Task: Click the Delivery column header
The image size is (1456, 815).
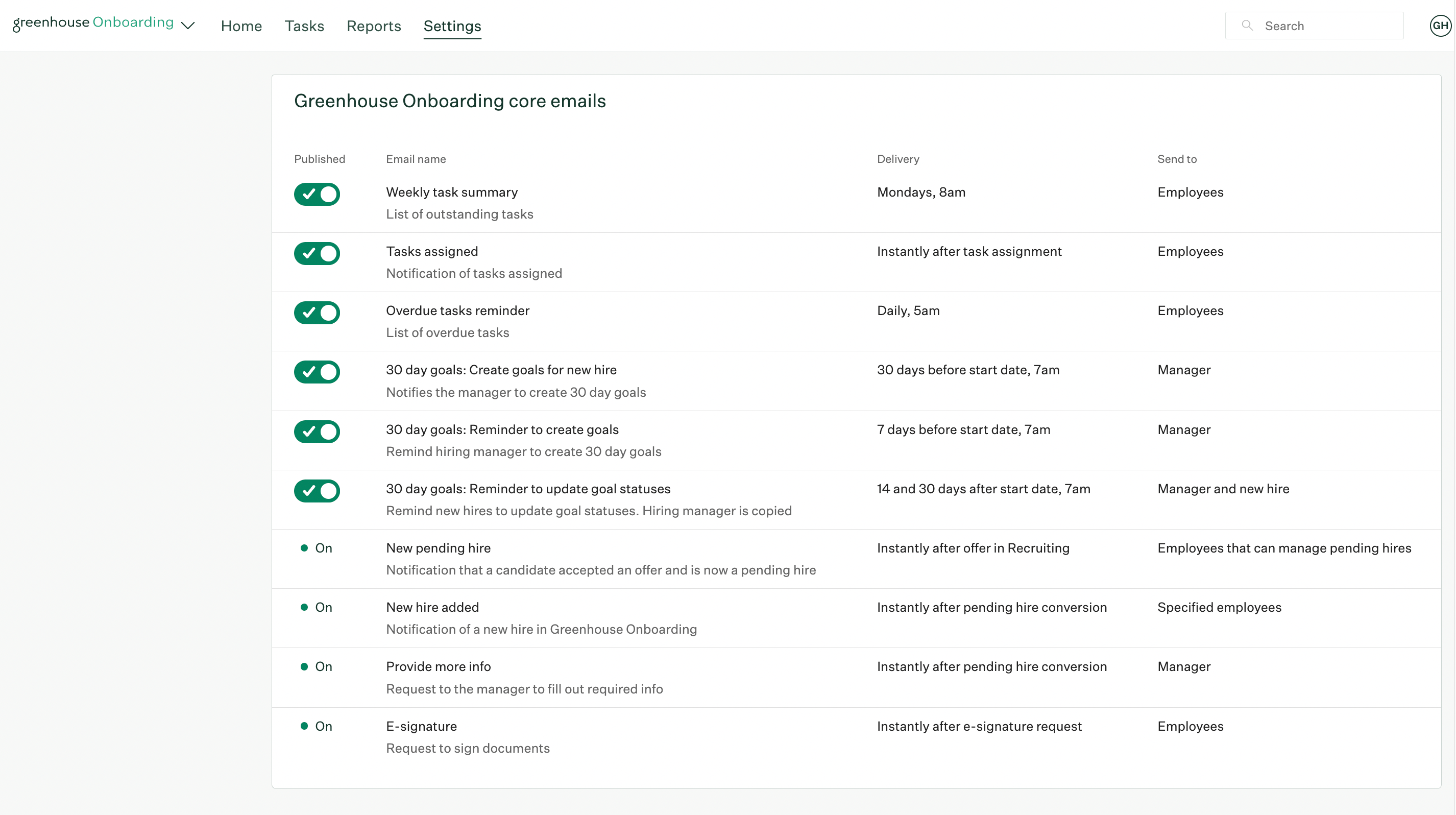Action: 897,159
